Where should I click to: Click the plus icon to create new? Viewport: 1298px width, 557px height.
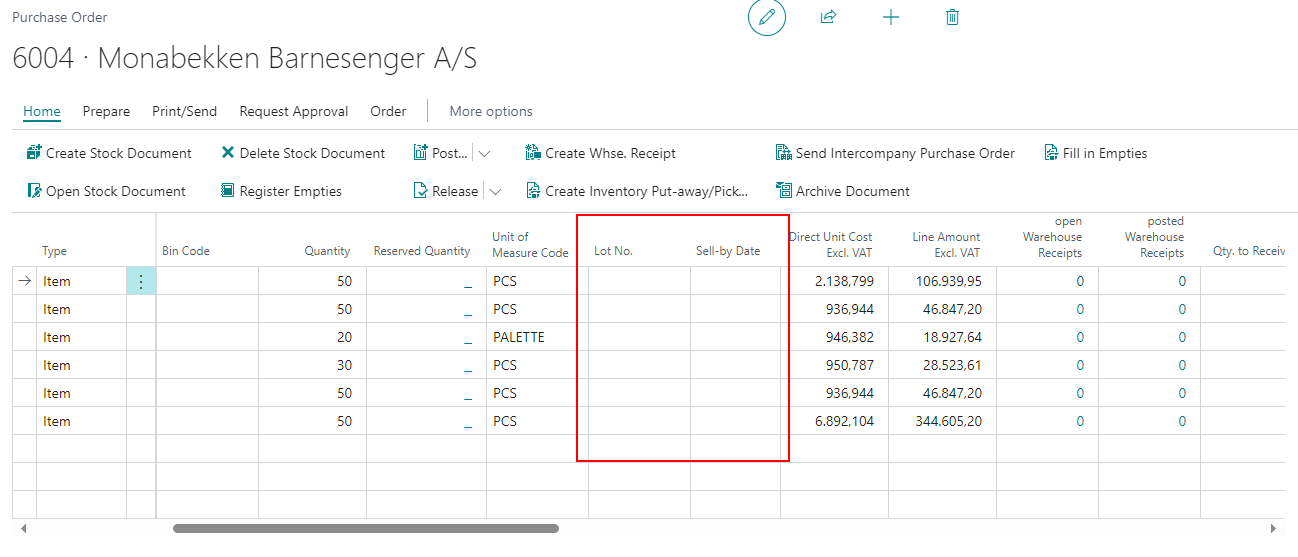pyautogui.click(x=891, y=18)
